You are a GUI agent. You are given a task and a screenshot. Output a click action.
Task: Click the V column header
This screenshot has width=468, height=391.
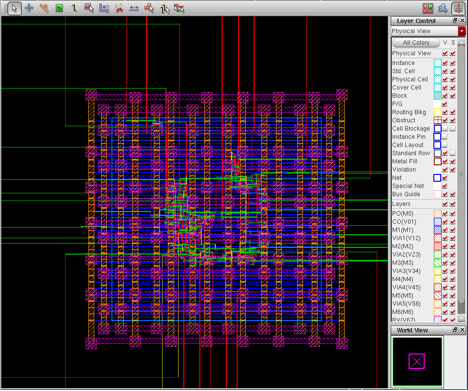click(445, 43)
